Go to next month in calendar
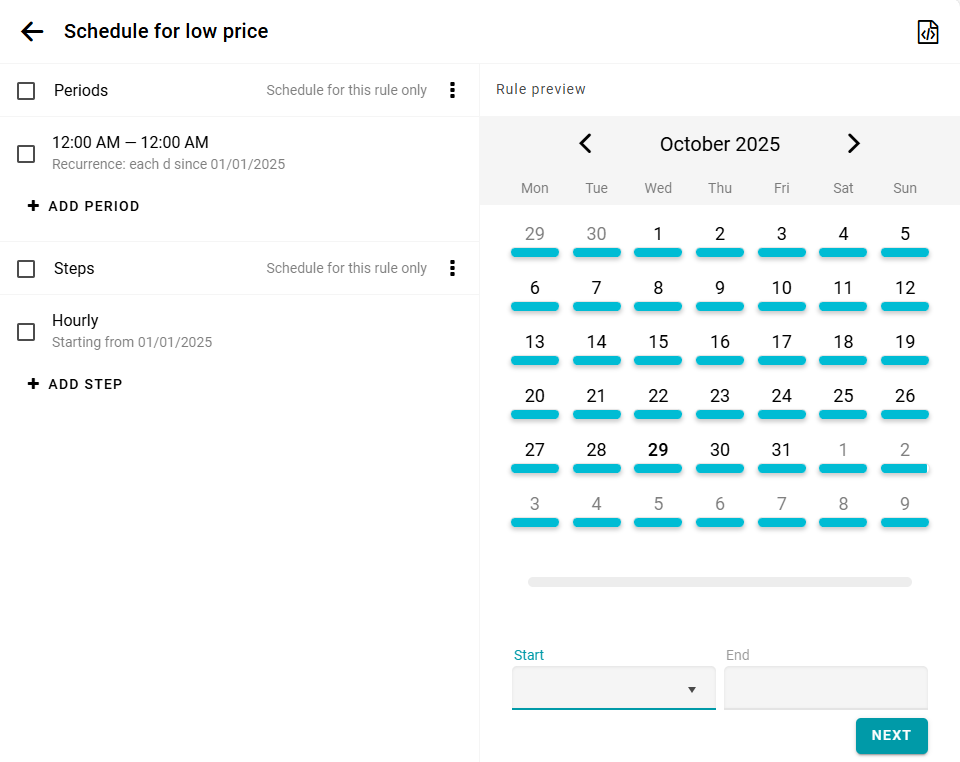This screenshot has width=960, height=762. click(853, 144)
